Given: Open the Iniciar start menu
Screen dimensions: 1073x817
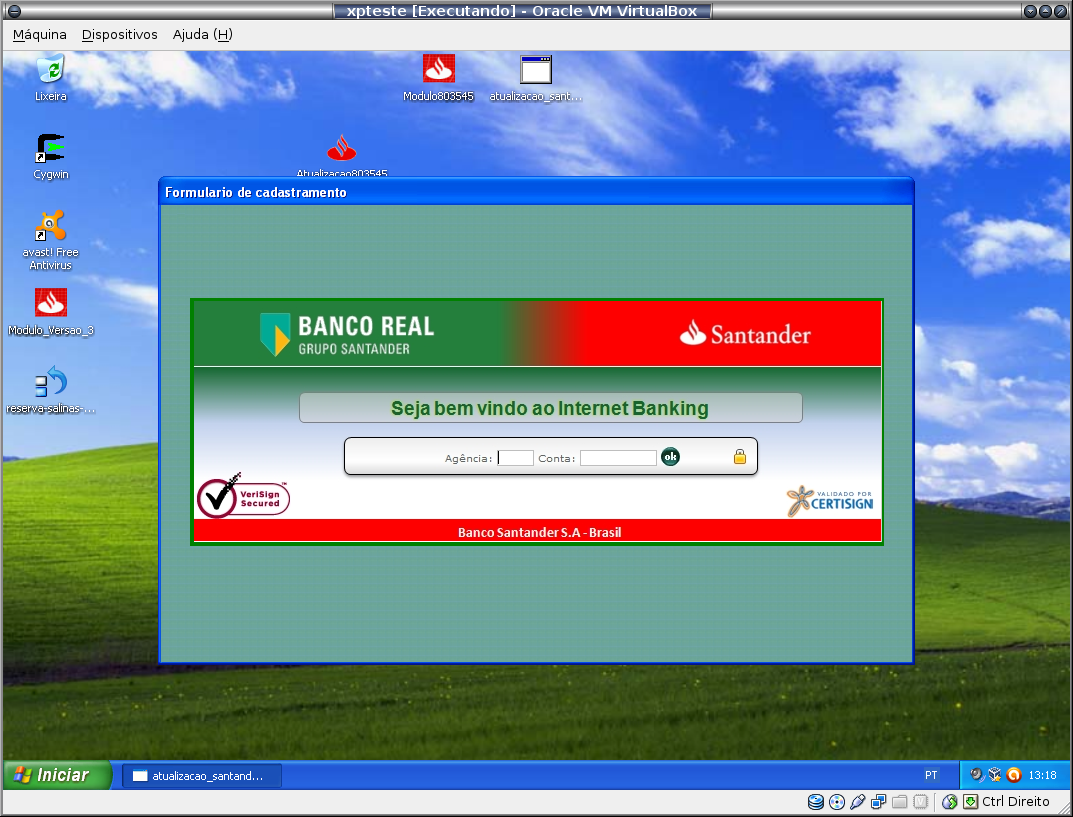Looking at the screenshot, I should pyautogui.click(x=57, y=775).
